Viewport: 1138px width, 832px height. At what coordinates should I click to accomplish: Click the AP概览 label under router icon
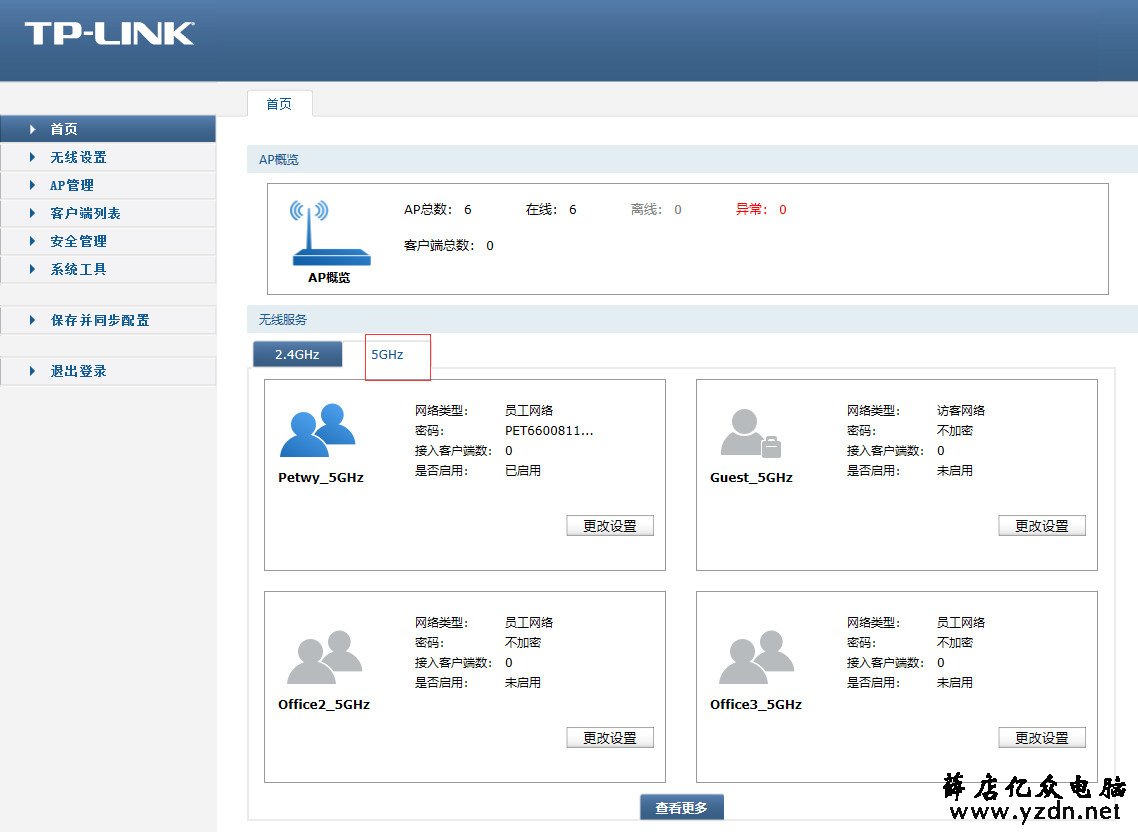pyautogui.click(x=329, y=277)
